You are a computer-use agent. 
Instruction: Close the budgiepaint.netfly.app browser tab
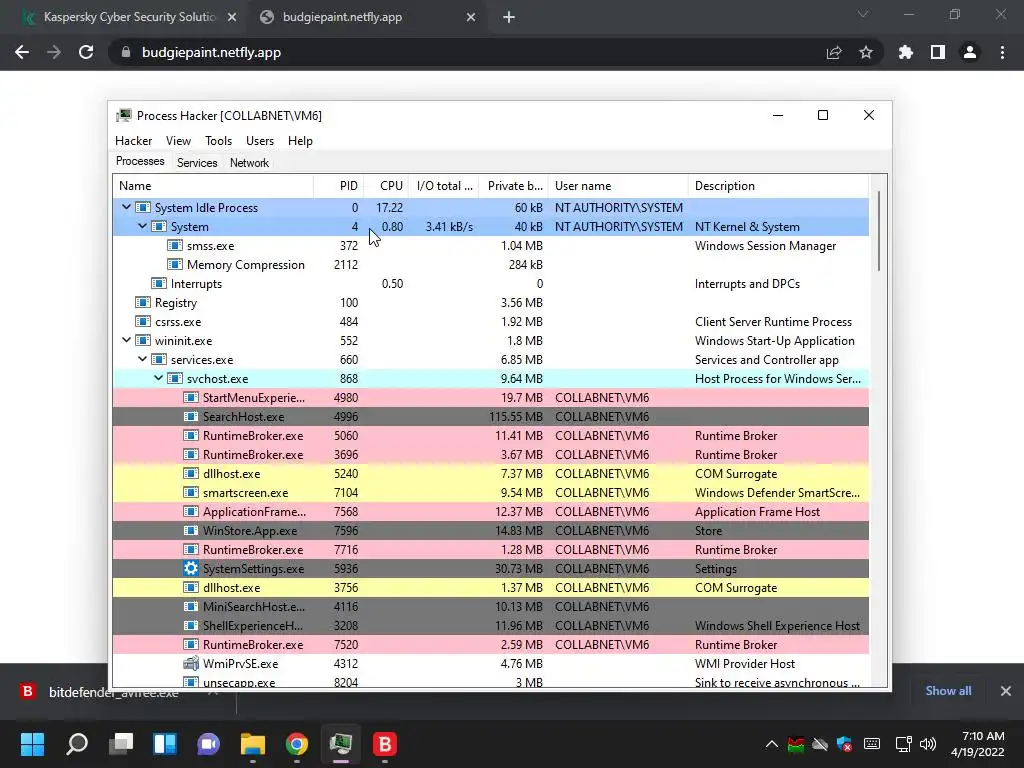click(x=471, y=18)
